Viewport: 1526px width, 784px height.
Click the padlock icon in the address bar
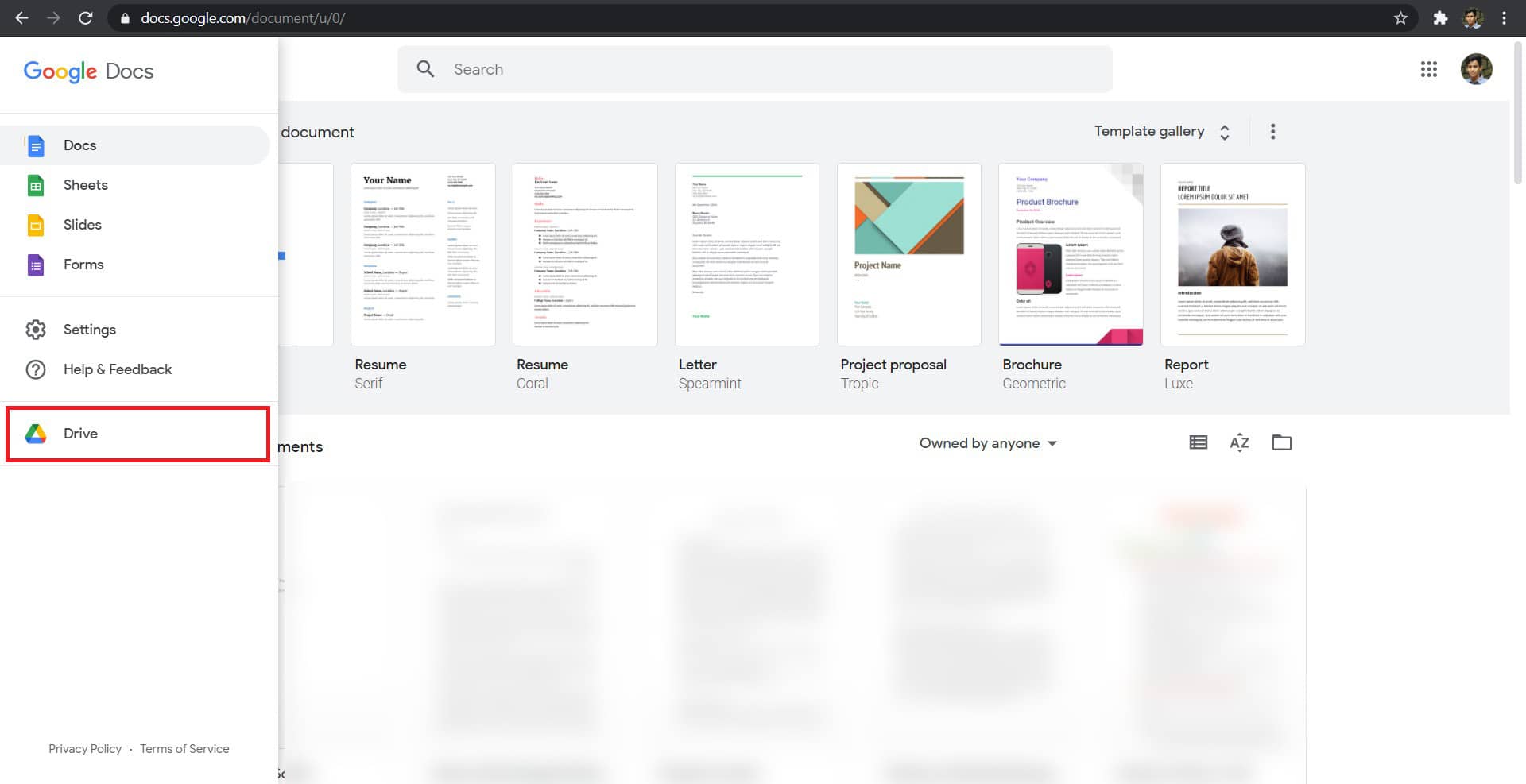[x=125, y=18]
